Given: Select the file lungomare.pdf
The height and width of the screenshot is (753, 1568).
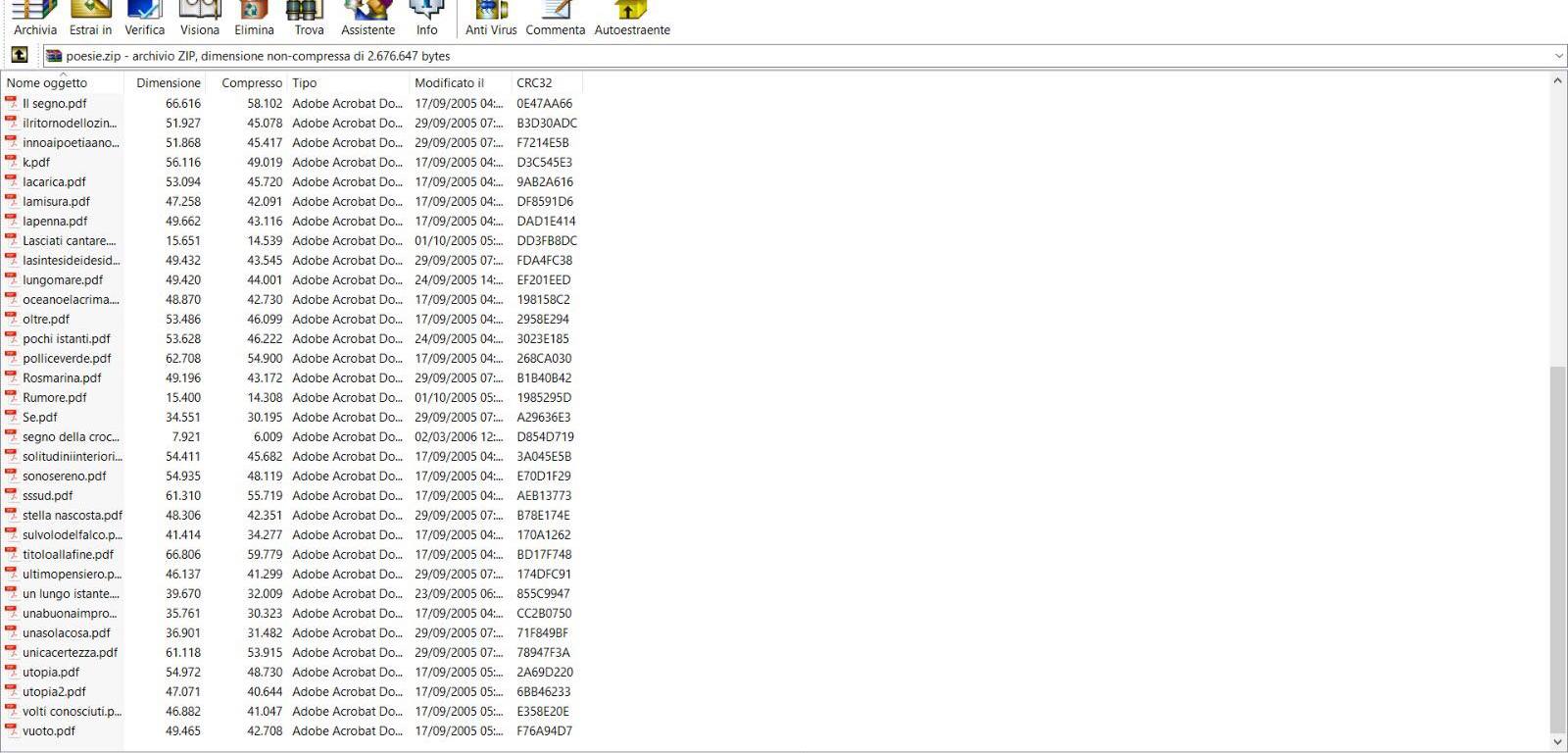Looking at the screenshot, I should click(x=62, y=280).
